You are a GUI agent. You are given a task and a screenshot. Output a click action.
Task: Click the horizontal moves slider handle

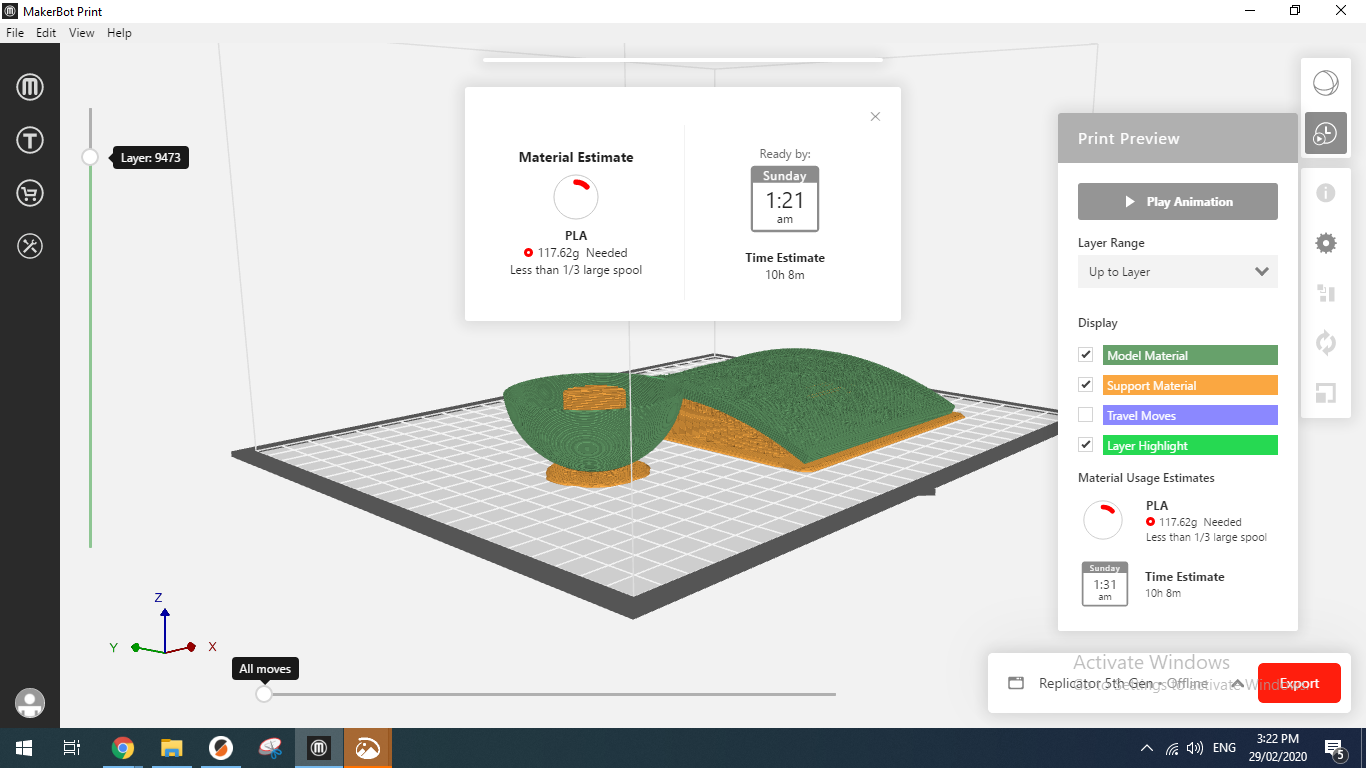[x=264, y=693]
